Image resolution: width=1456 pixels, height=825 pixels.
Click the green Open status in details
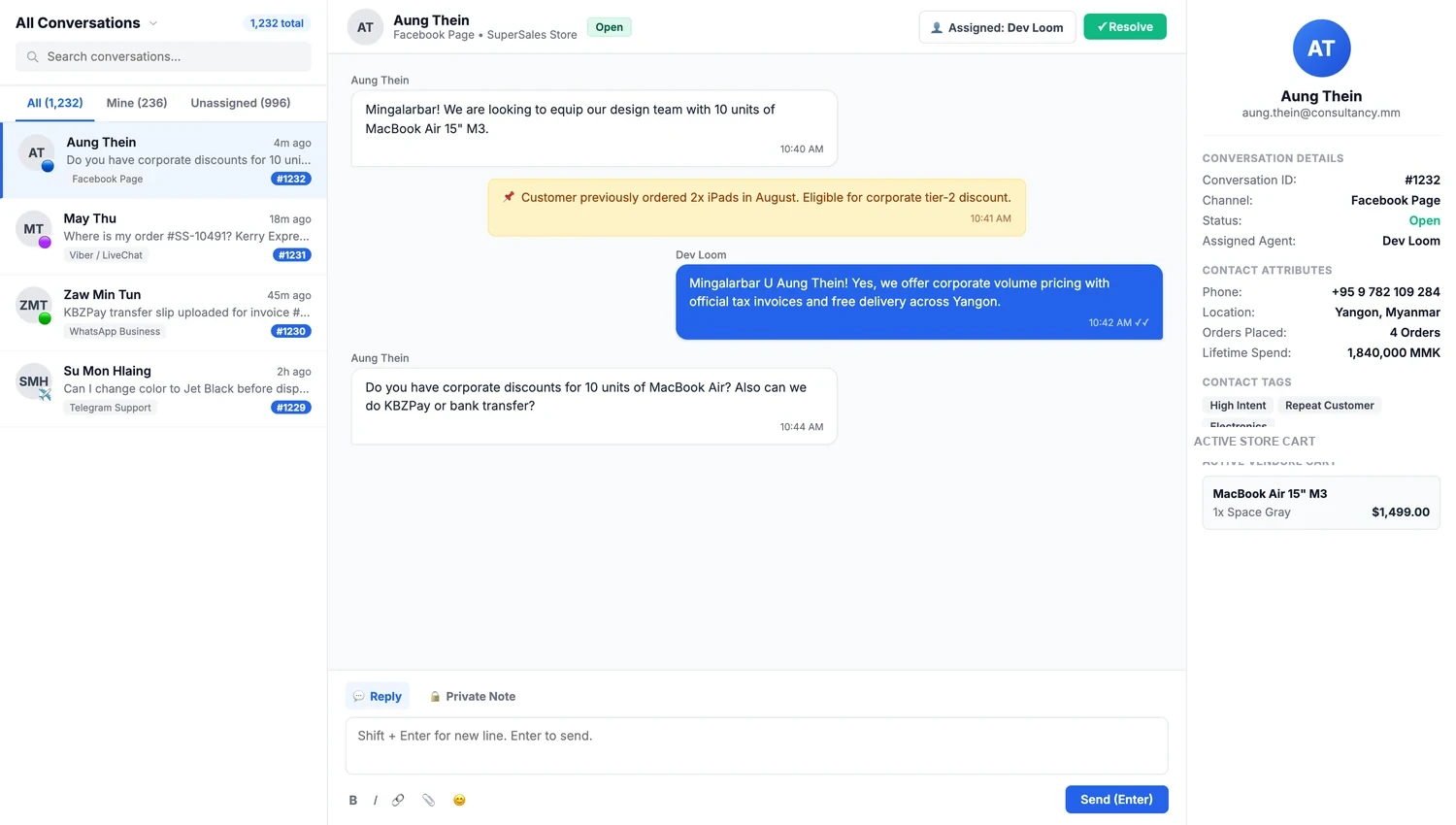click(1424, 220)
